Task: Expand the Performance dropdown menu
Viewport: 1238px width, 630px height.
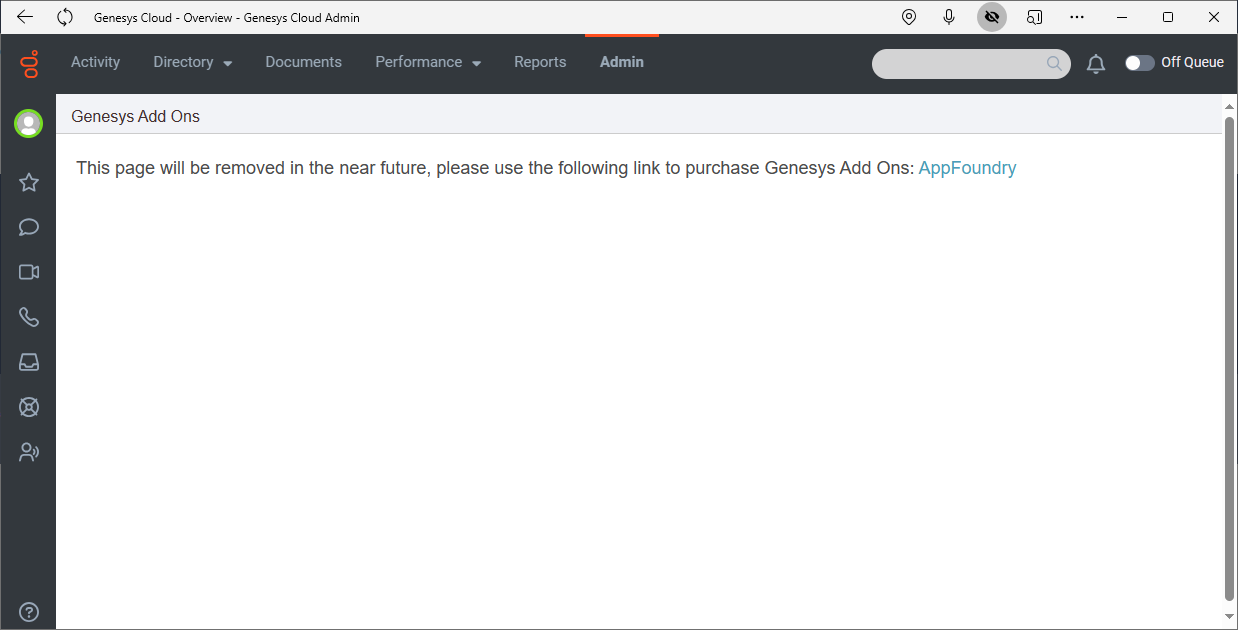Action: (428, 62)
